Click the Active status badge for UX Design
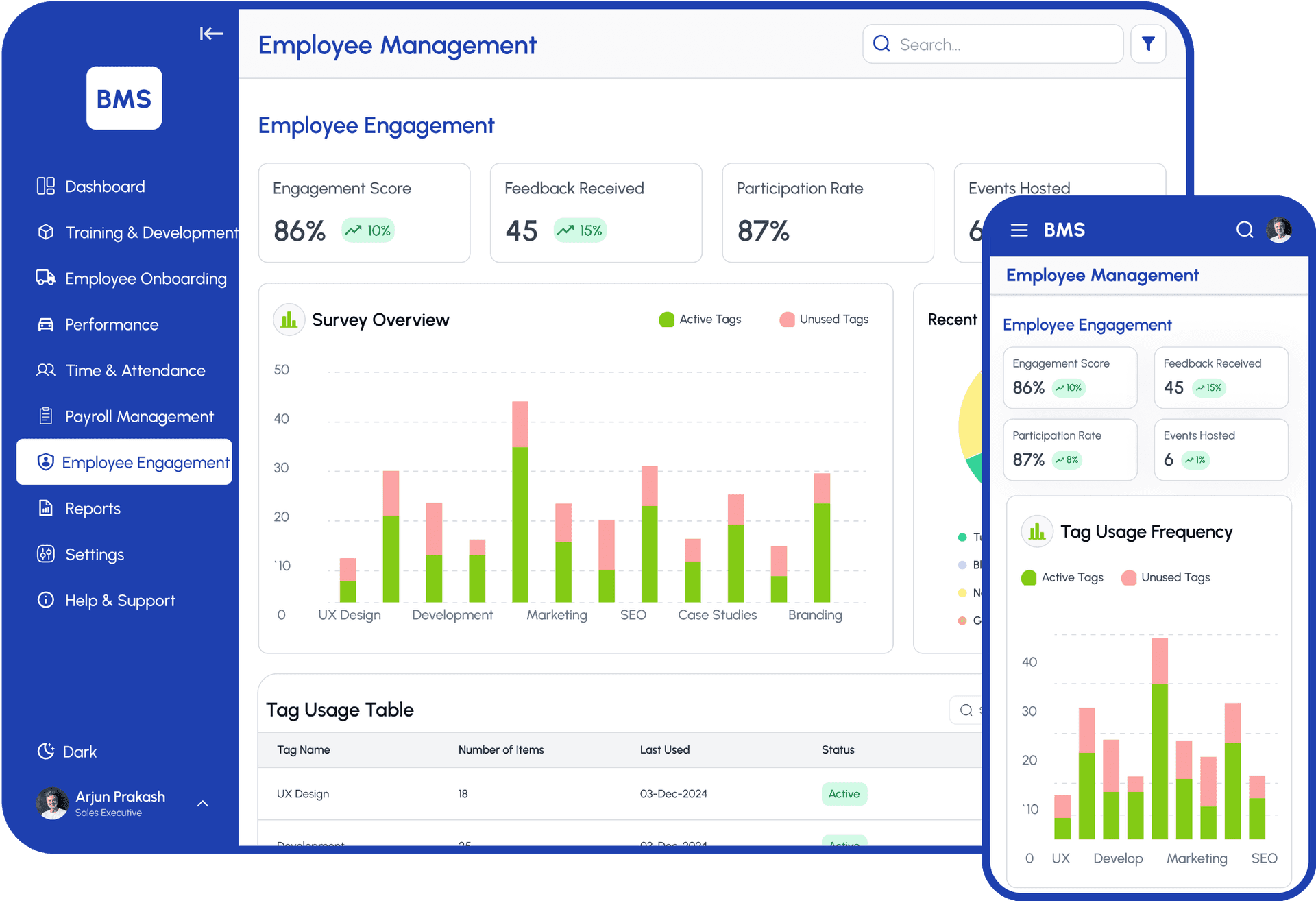The height and width of the screenshot is (901, 1316). pyautogui.click(x=844, y=793)
